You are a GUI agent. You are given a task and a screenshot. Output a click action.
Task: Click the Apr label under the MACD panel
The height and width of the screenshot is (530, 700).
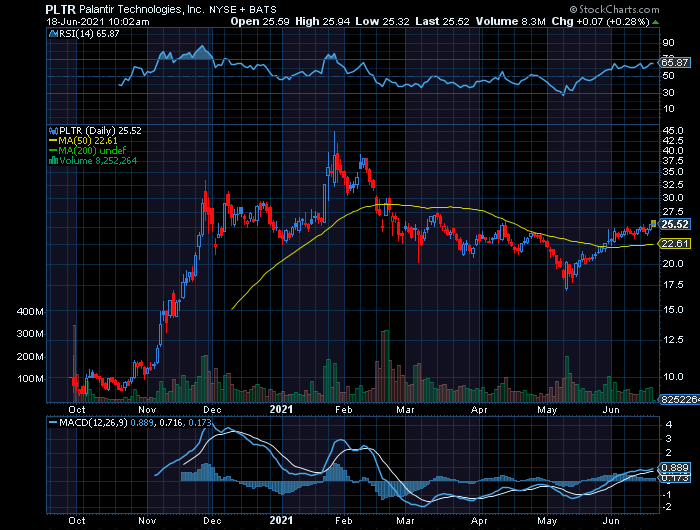click(x=479, y=521)
